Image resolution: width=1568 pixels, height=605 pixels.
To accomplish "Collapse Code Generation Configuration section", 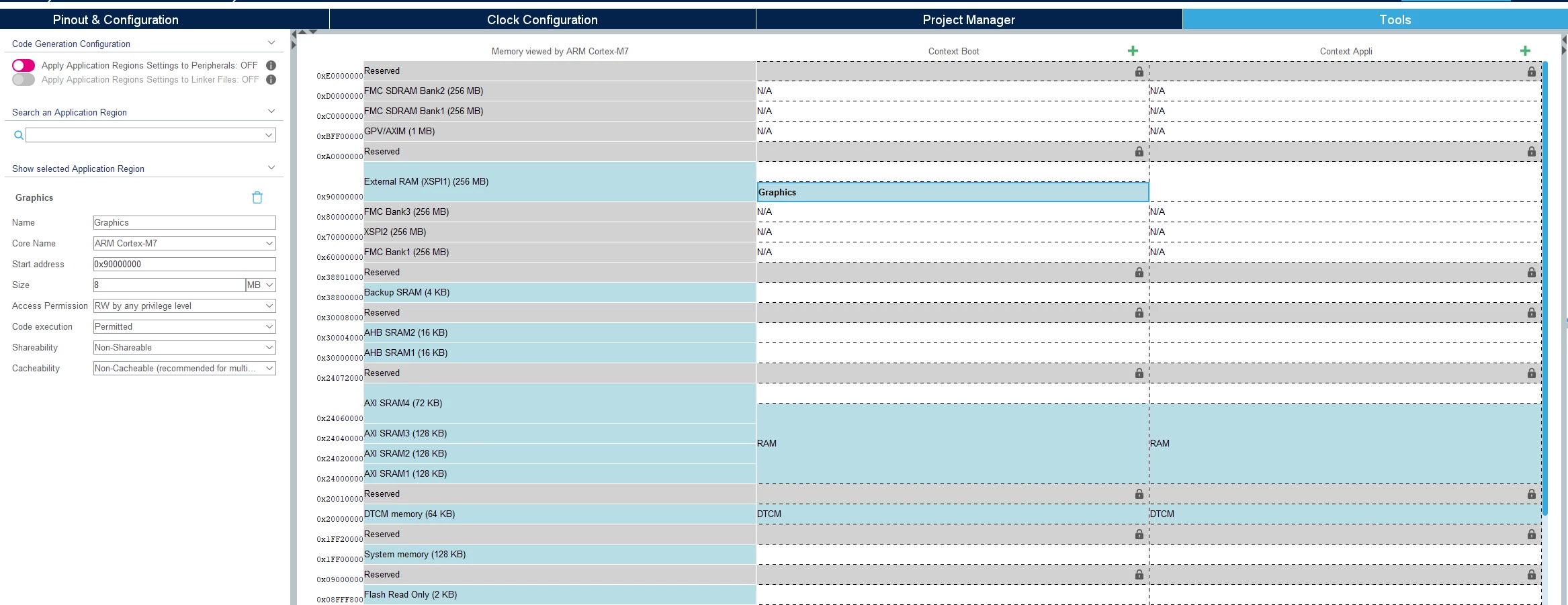I will click(x=271, y=43).
